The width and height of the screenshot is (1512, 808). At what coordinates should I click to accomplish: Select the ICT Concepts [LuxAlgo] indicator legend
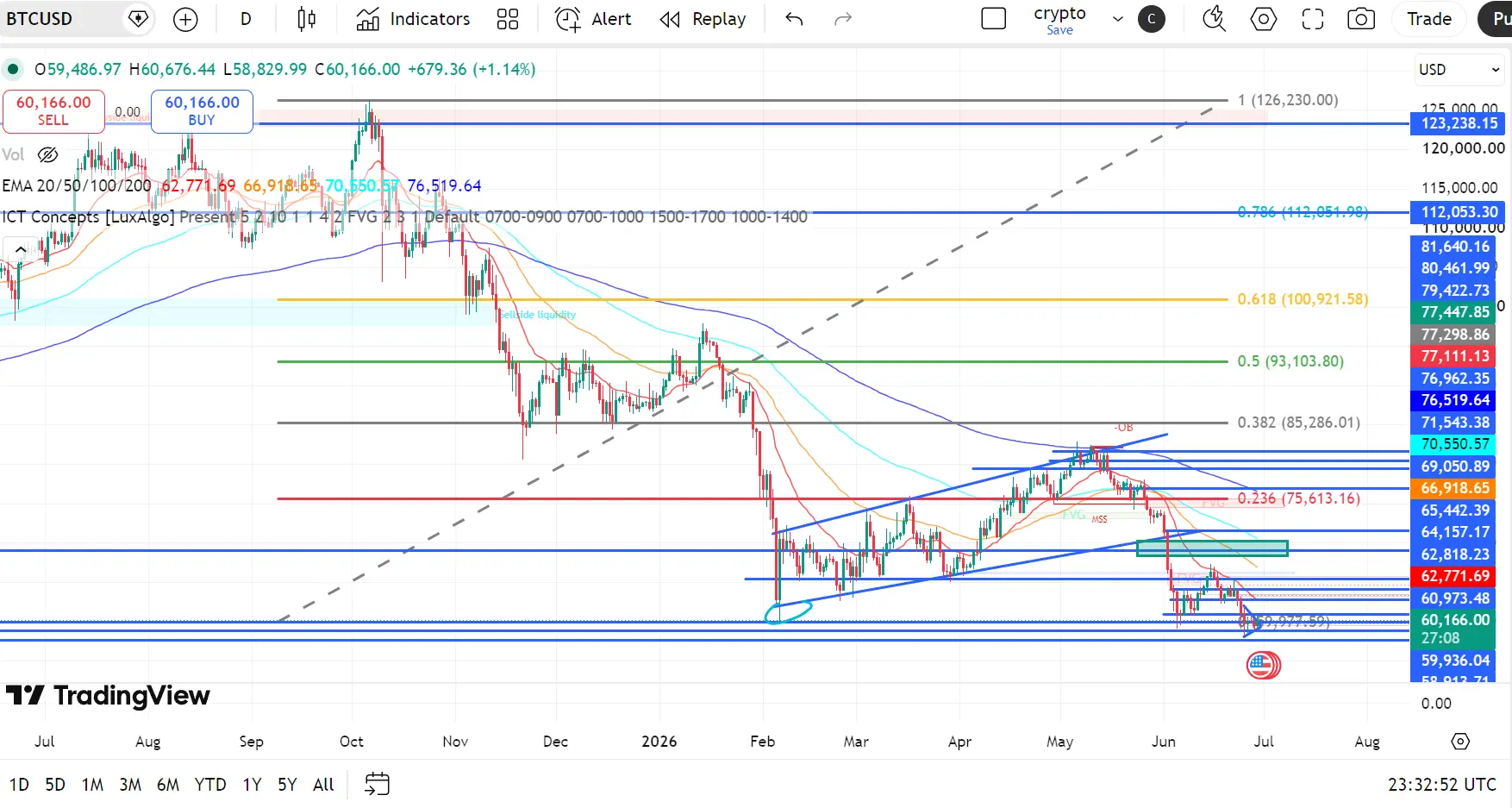point(87,216)
